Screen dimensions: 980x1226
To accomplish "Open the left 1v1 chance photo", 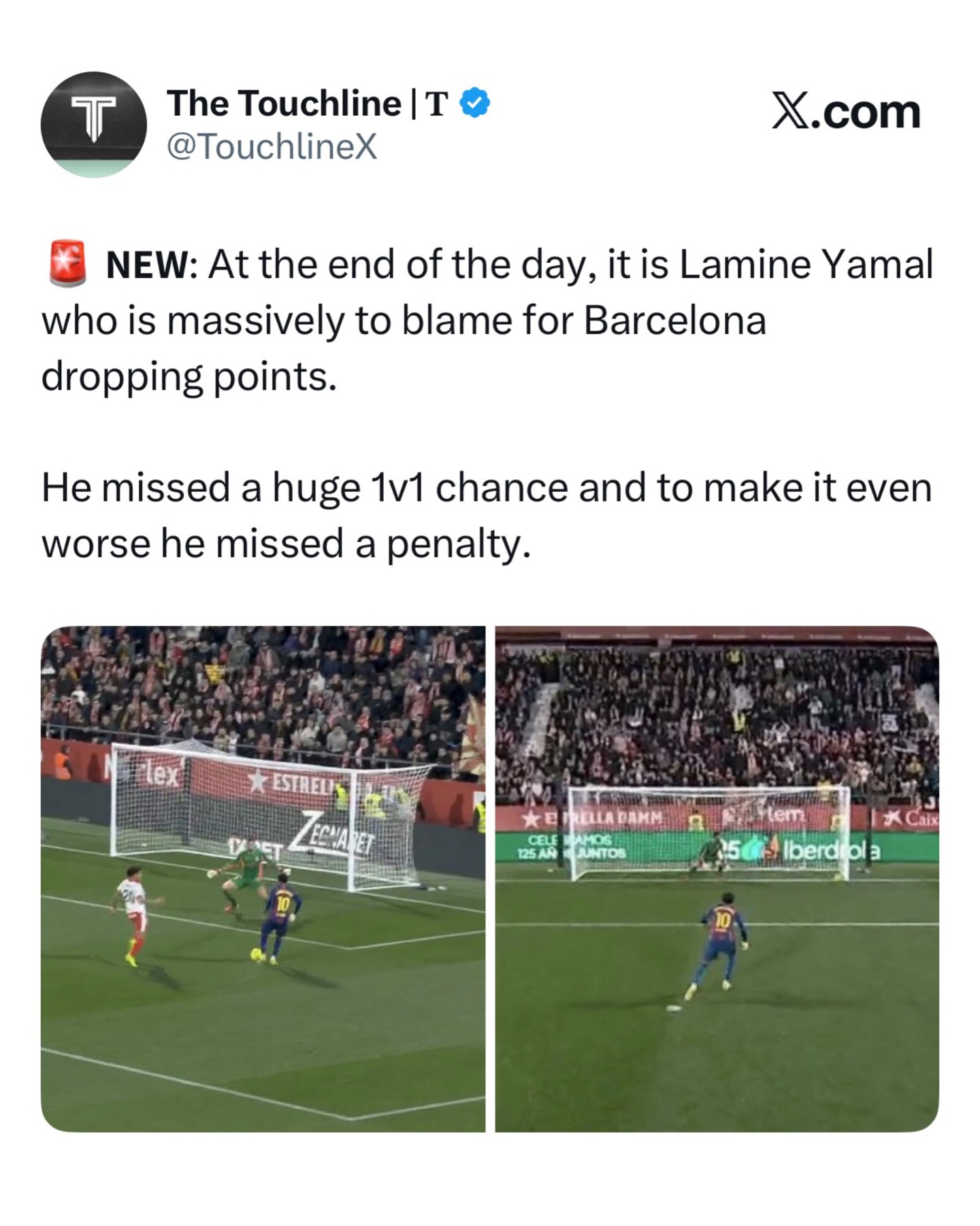I will (263, 879).
